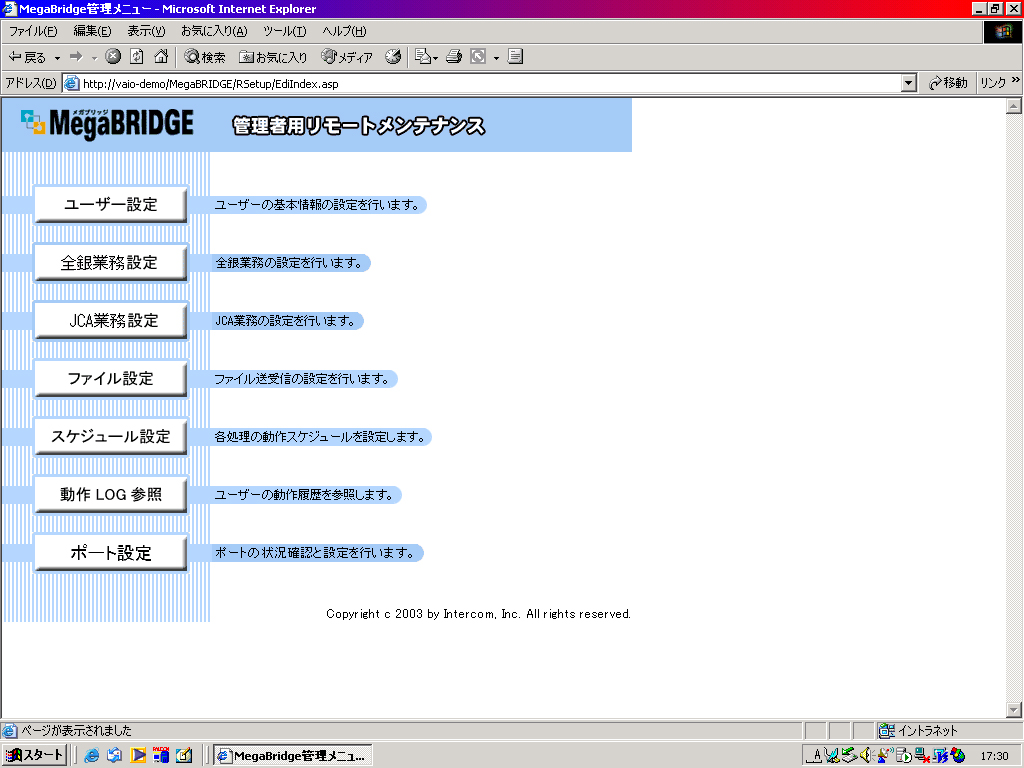Screen dimensions: 1024x768
Task: Click the Back (戻る) arrow button
Action: [27, 57]
